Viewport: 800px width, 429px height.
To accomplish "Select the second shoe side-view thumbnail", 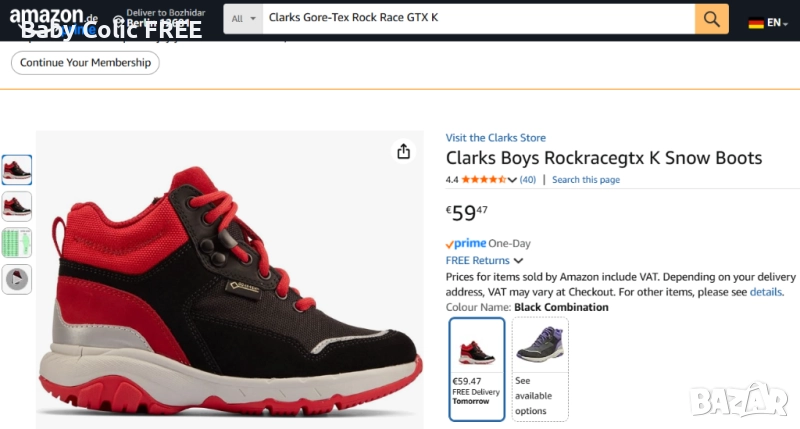I will 17,207.
